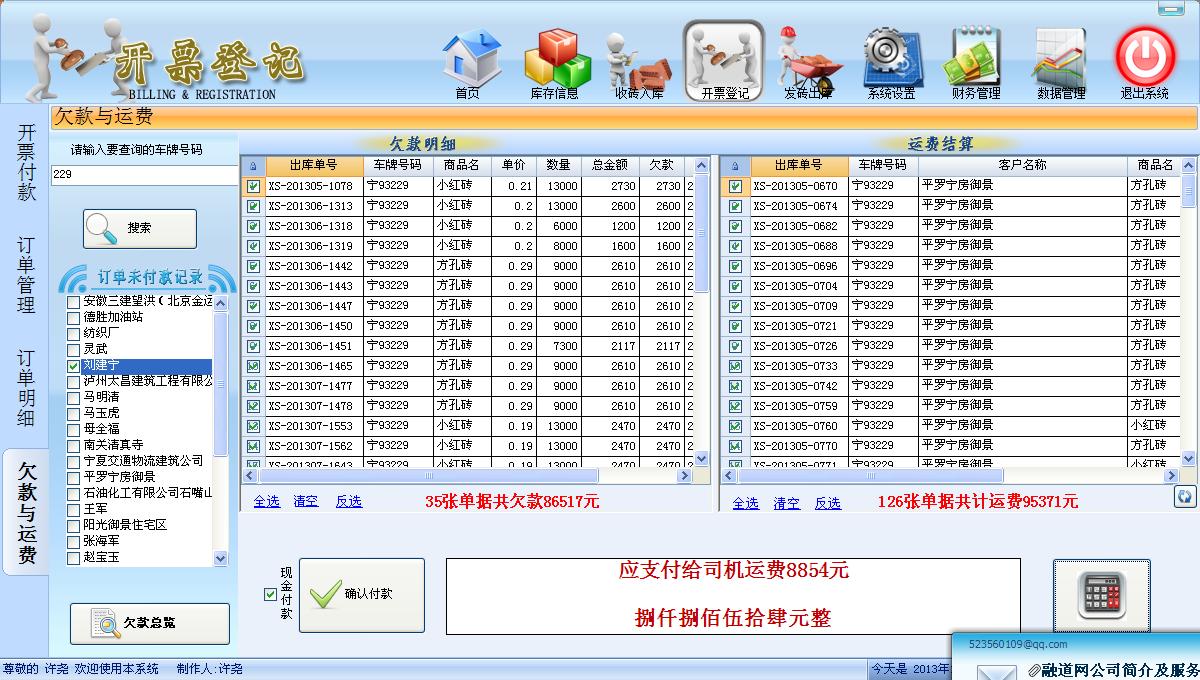Open 数据管理 chart icon

1061,60
